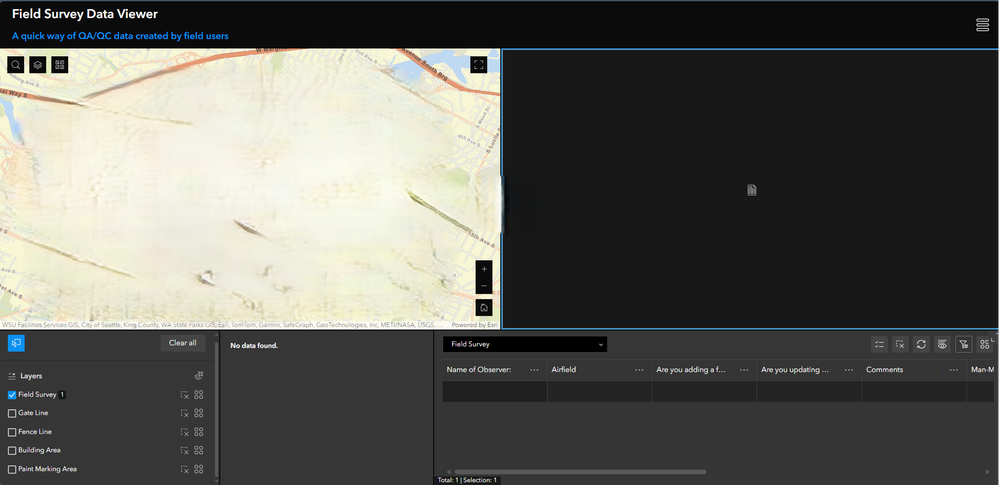999x485 pixels.
Task: Check the Building Area layer checkbox
Action: 11,451
